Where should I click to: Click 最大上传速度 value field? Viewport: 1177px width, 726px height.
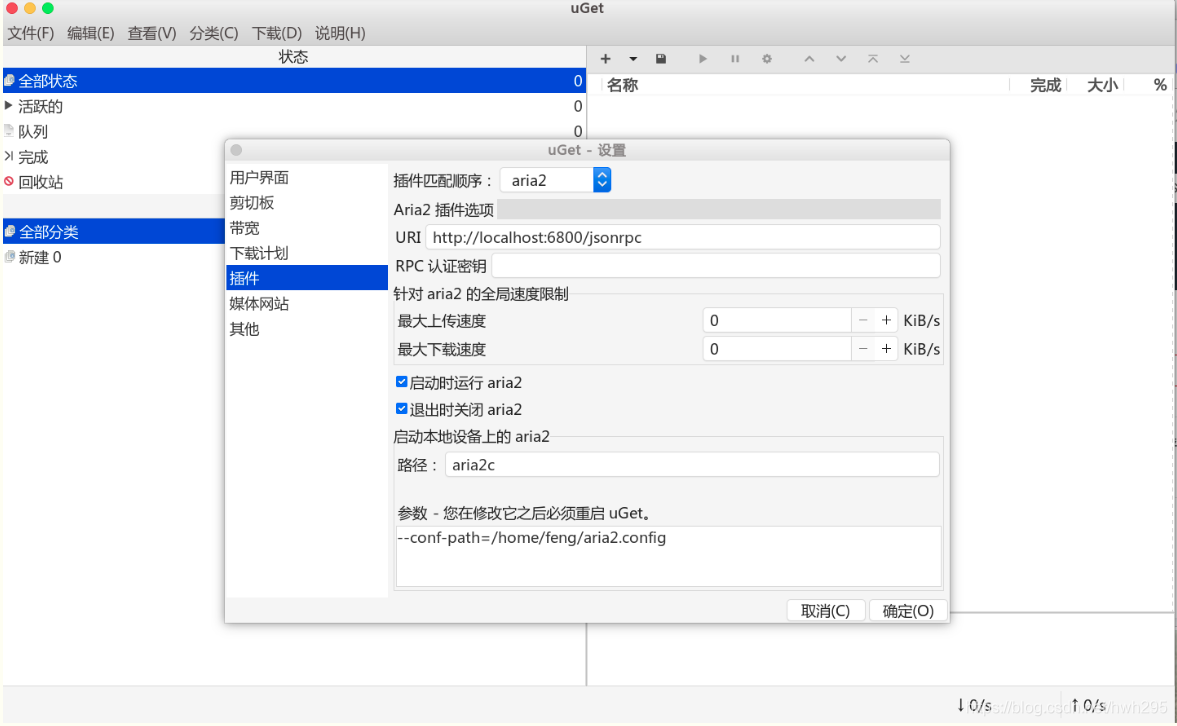pos(777,321)
